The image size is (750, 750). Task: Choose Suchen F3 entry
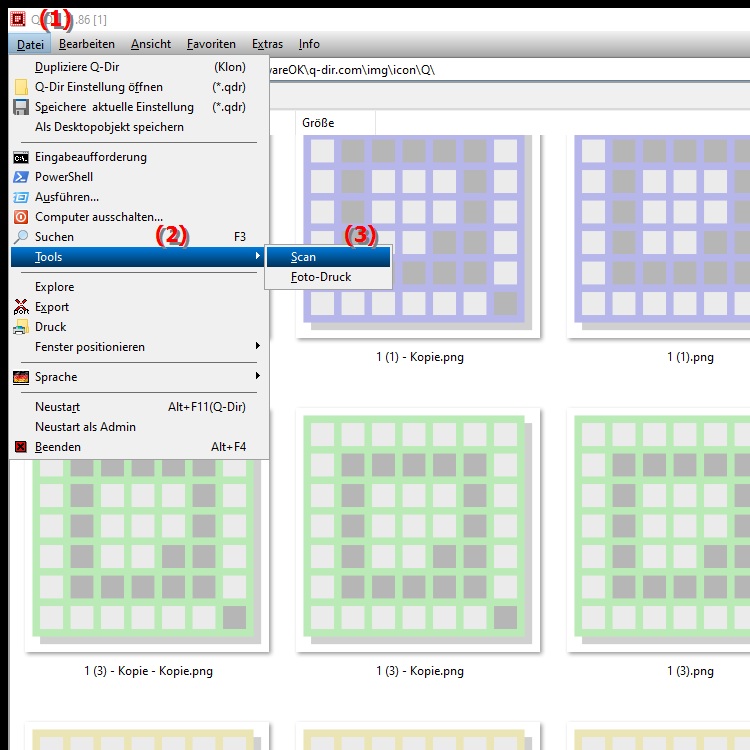[x=139, y=237]
